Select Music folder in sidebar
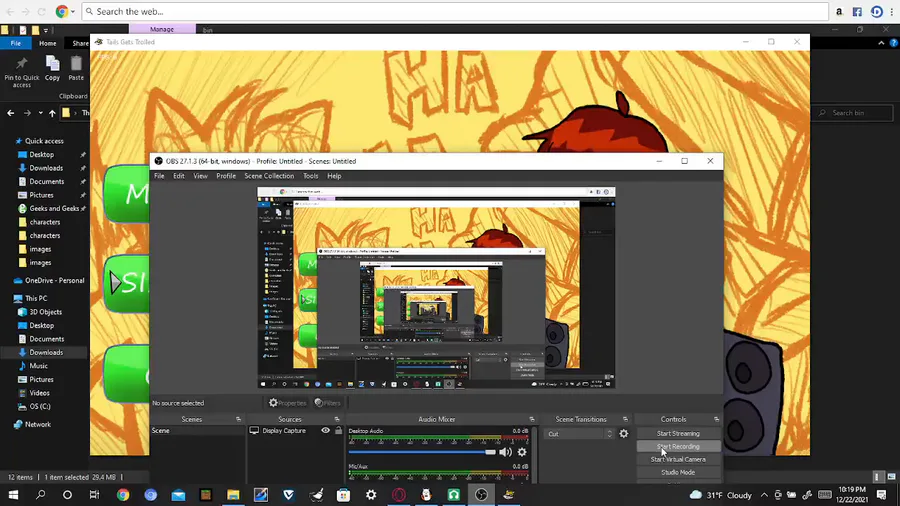The width and height of the screenshot is (900, 506). [x=38, y=366]
